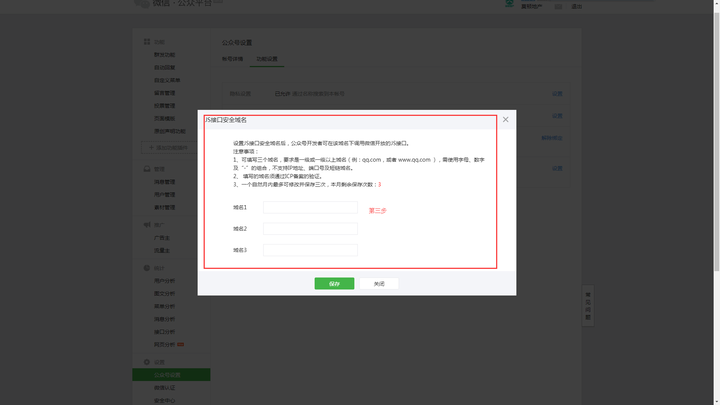
Task: Open 图文分析 in the sidebar
Action: click(x=164, y=293)
